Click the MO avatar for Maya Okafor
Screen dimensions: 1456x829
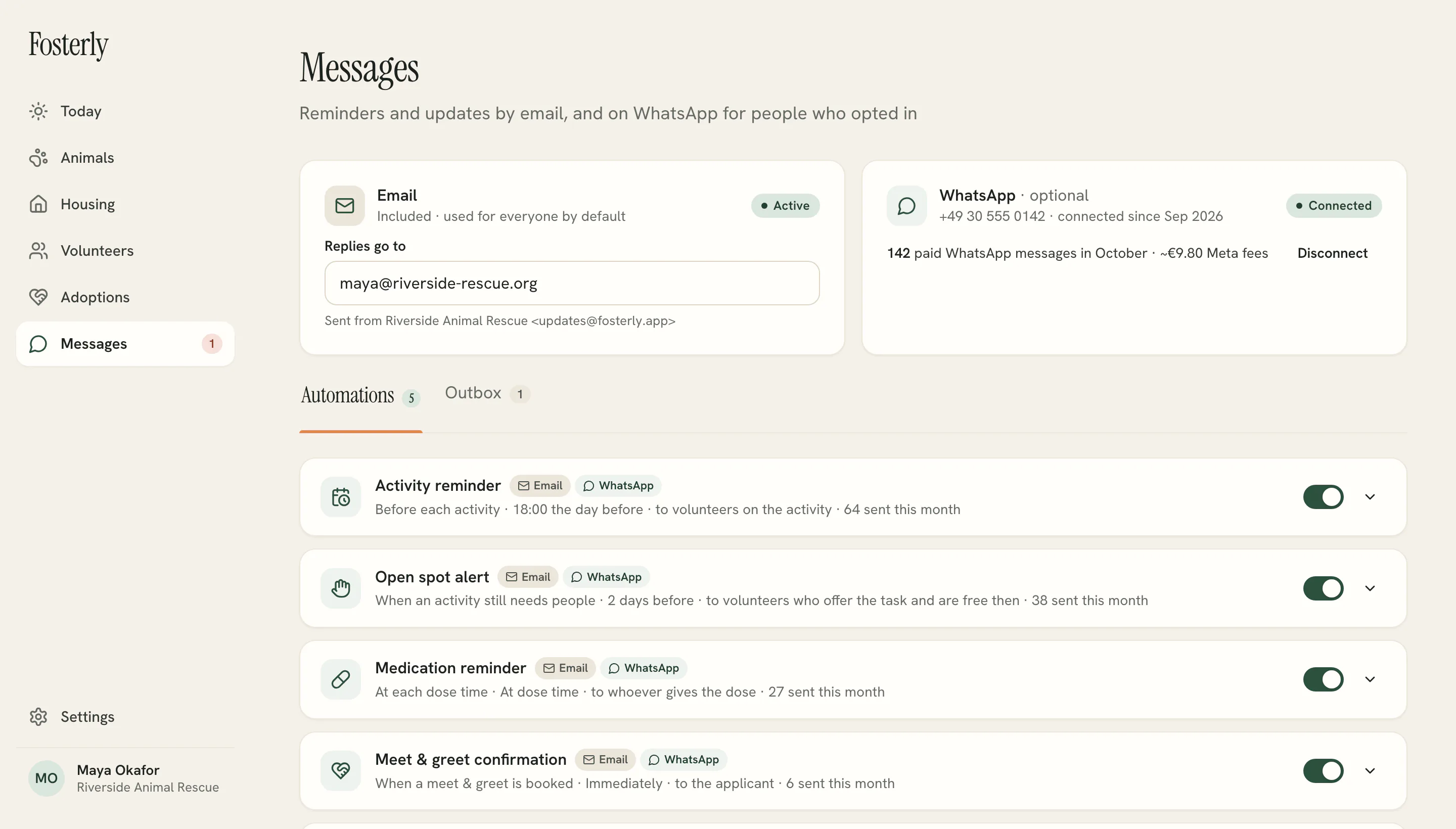pos(46,778)
